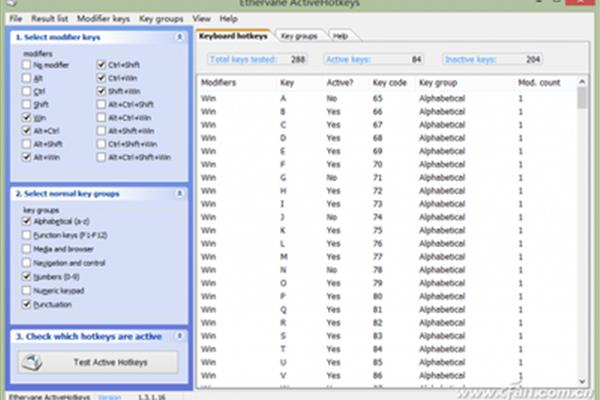Sort results by Mod. count column header
Viewport: 600px width, 400px height.
(x=539, y=82)
